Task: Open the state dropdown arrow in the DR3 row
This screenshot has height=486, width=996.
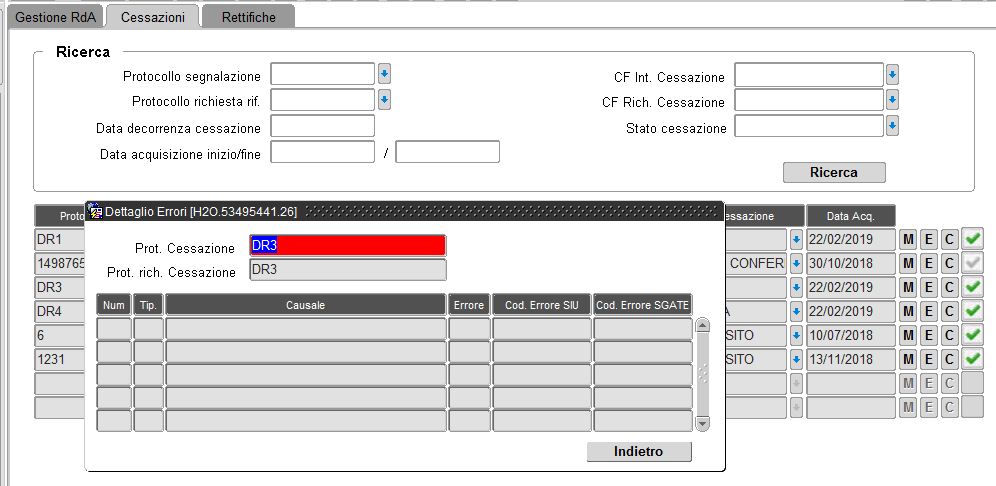Action: [x=797, y=288]
